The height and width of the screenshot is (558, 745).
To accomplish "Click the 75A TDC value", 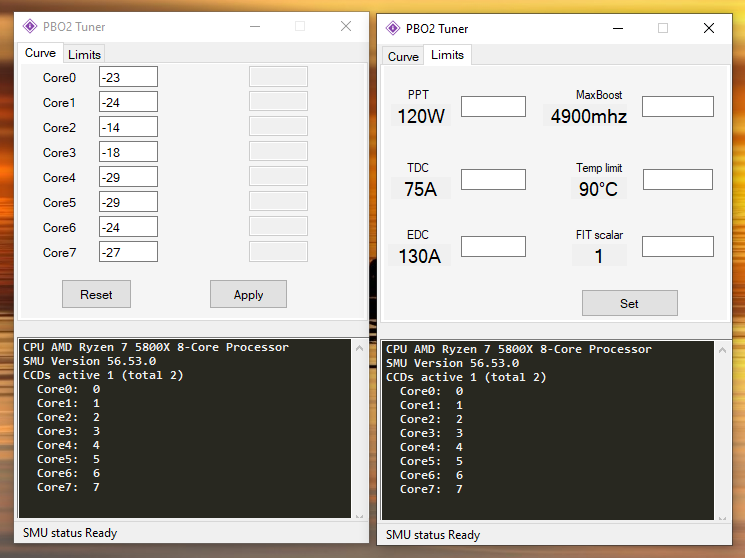I will click(x=420, y=189).
